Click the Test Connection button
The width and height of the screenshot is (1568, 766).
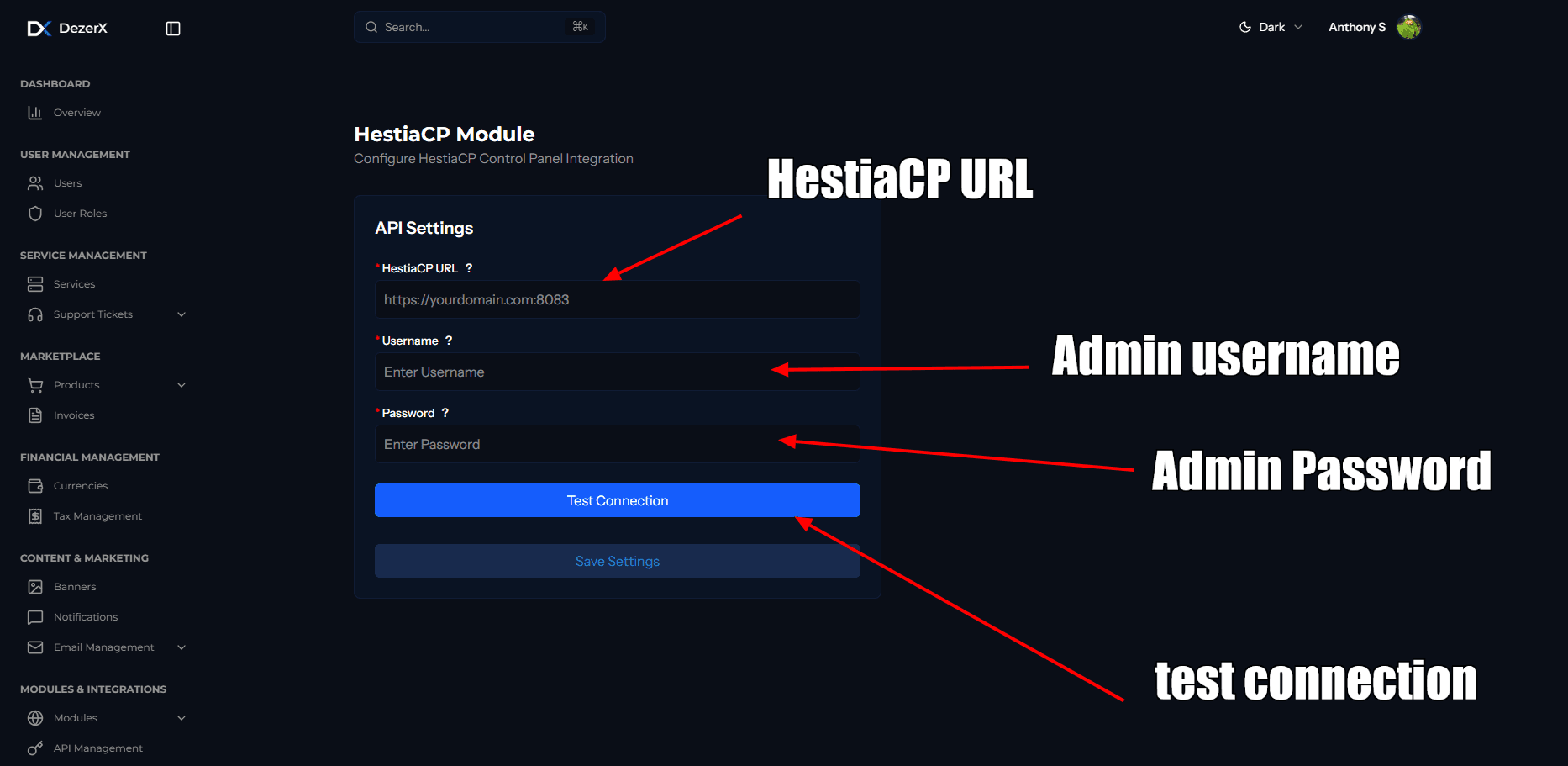617,500
